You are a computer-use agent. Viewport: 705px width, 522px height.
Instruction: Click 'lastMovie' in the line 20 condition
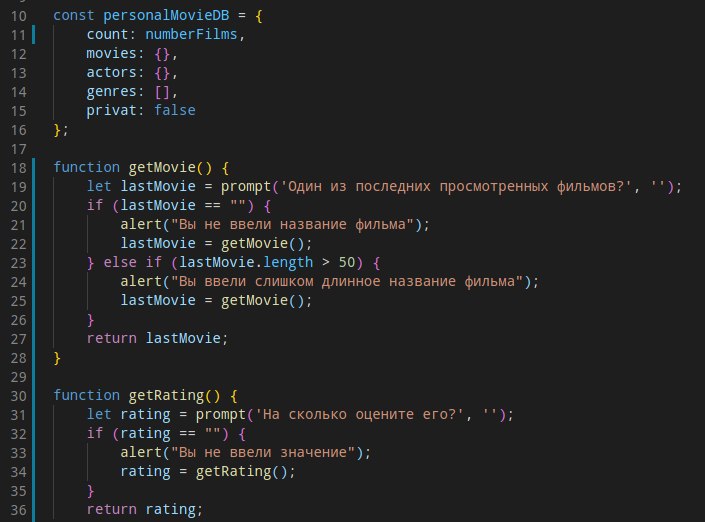tap(158, 205)
